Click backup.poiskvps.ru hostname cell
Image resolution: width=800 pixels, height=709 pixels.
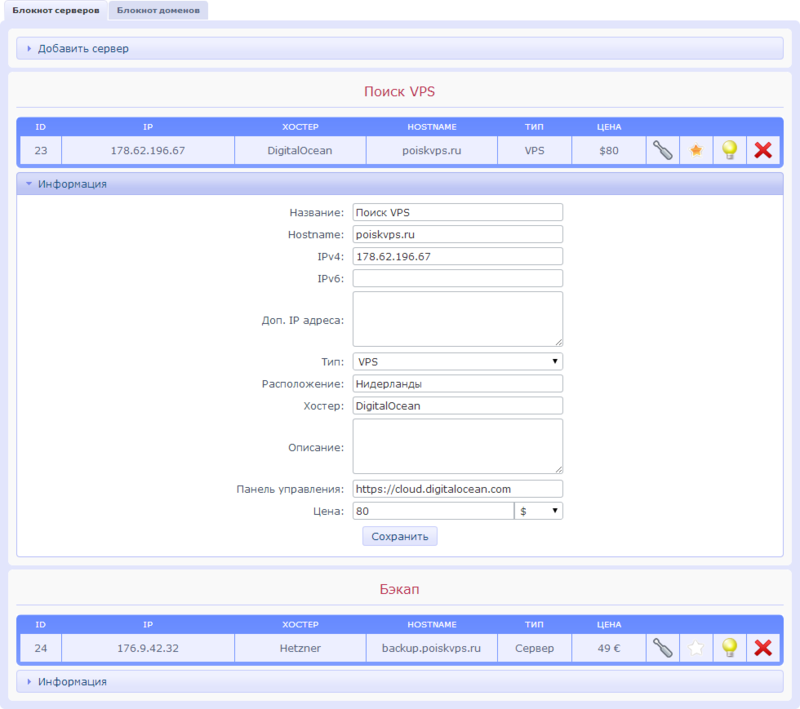[x=432, y=648]
